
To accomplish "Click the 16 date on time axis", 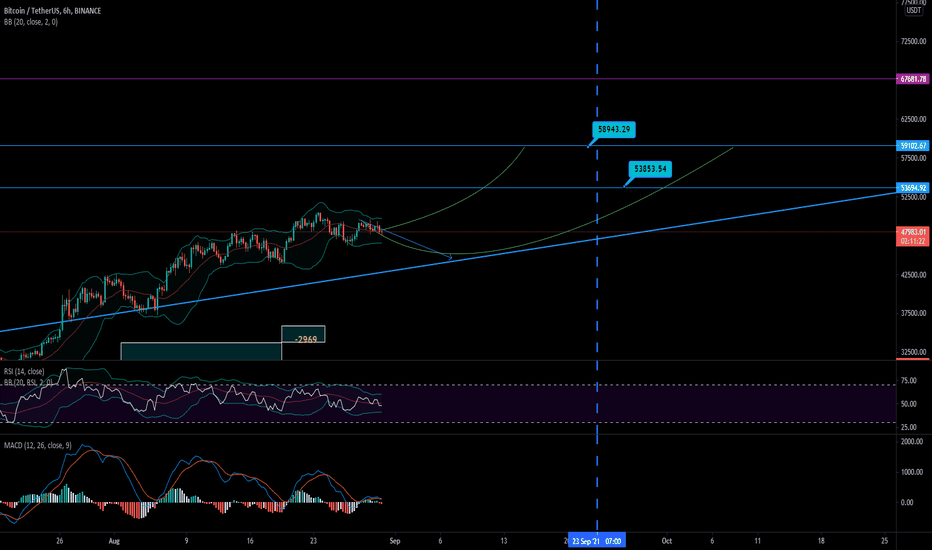I will click(250, 541).
